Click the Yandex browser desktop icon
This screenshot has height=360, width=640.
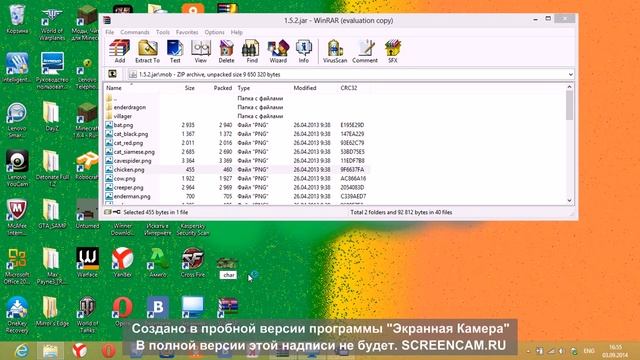pyautogui.click(x=122, y=262)
